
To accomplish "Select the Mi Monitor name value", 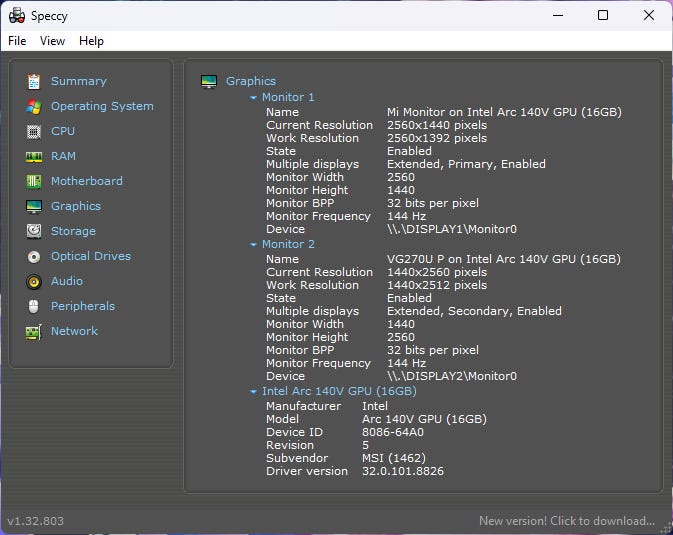I will [x=504, y=112].
